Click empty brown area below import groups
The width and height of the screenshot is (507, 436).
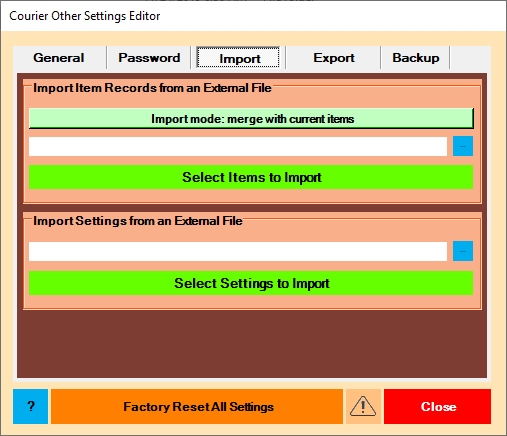pos(252,344)
